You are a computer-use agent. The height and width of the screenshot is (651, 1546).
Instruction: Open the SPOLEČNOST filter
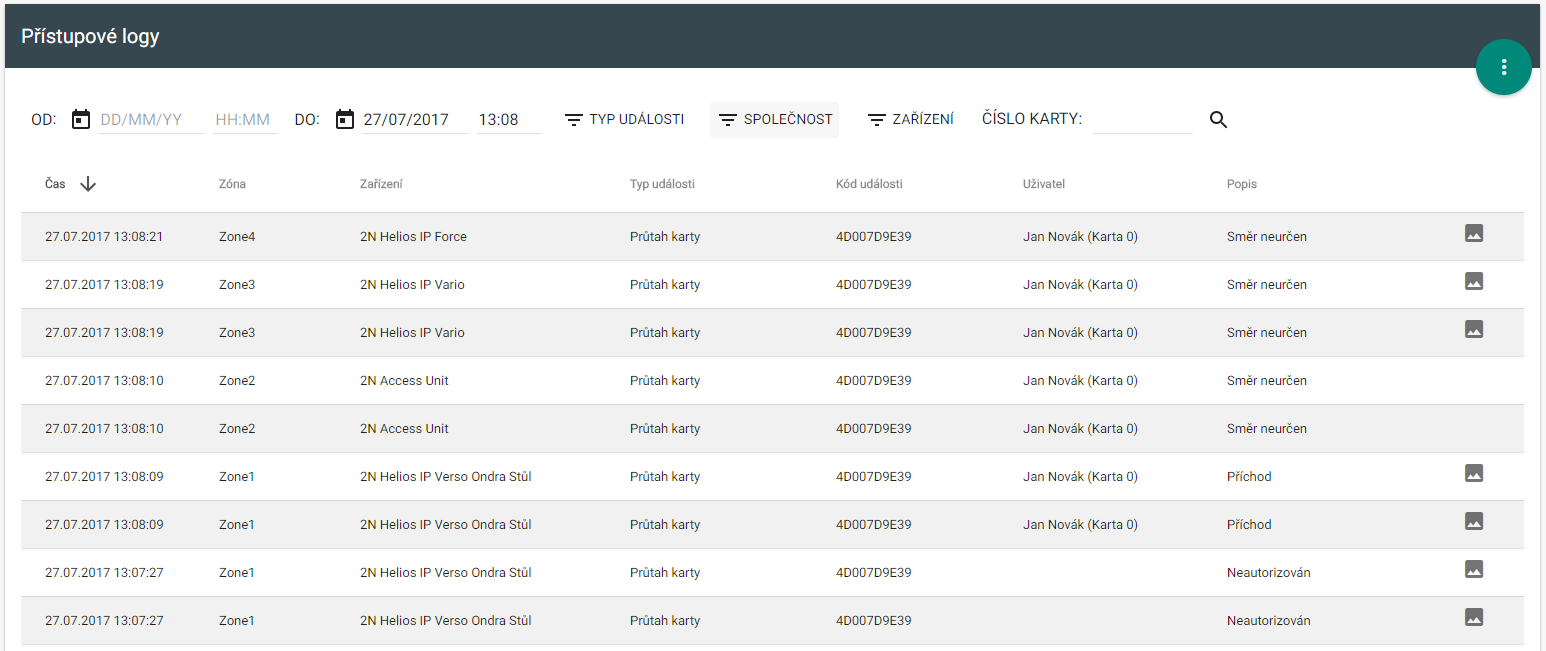(774, 120)
